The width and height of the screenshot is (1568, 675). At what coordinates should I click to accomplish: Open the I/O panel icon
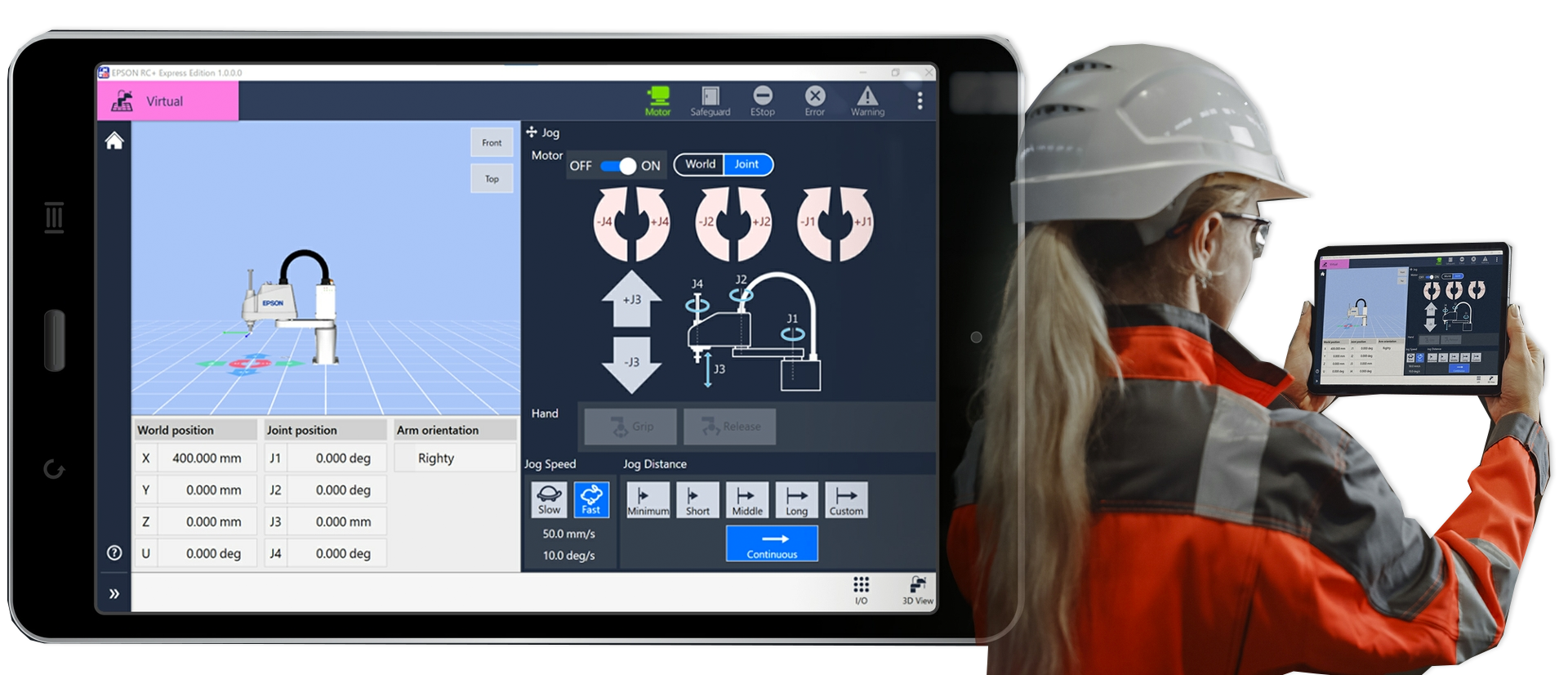point(861,589)
